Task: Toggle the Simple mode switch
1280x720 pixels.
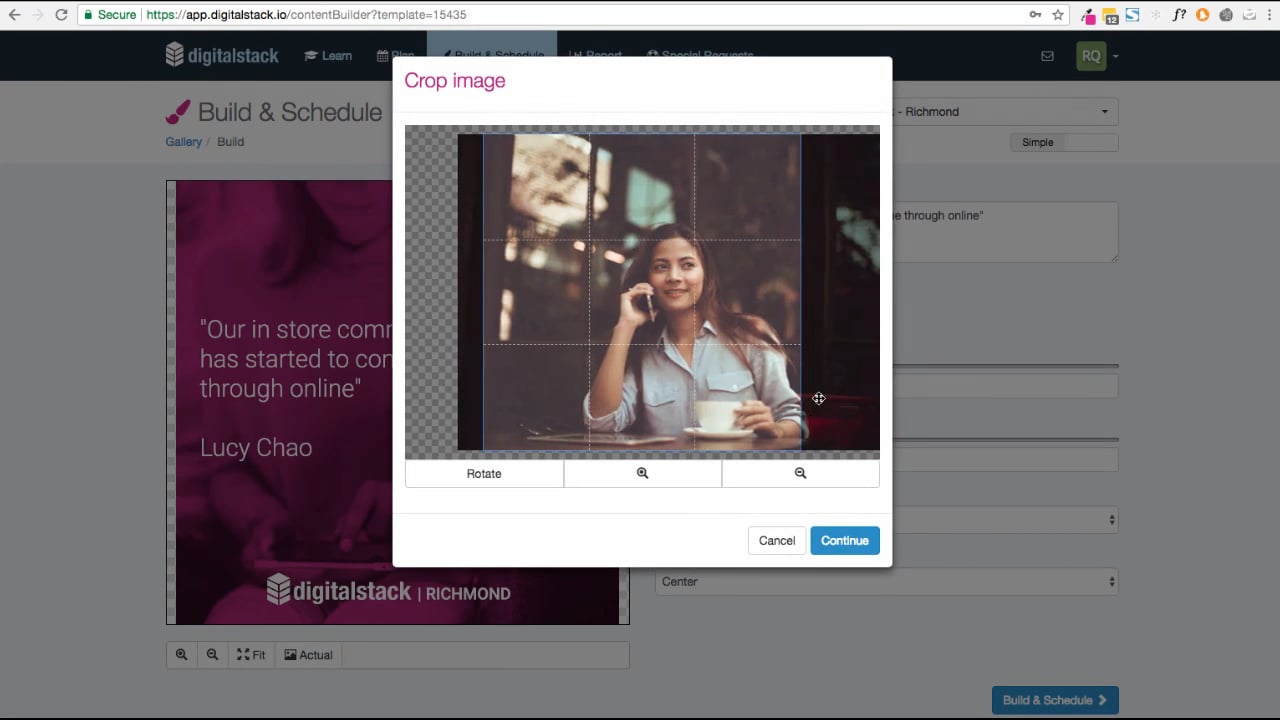Action: (1064, 142)
